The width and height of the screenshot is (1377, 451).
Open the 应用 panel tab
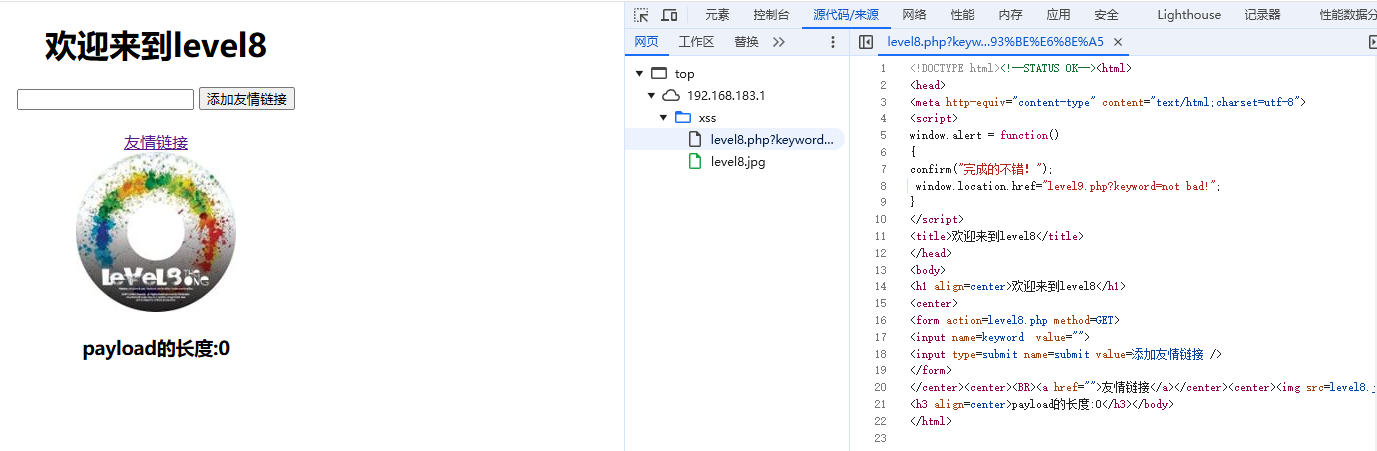tap(1058, 15)
